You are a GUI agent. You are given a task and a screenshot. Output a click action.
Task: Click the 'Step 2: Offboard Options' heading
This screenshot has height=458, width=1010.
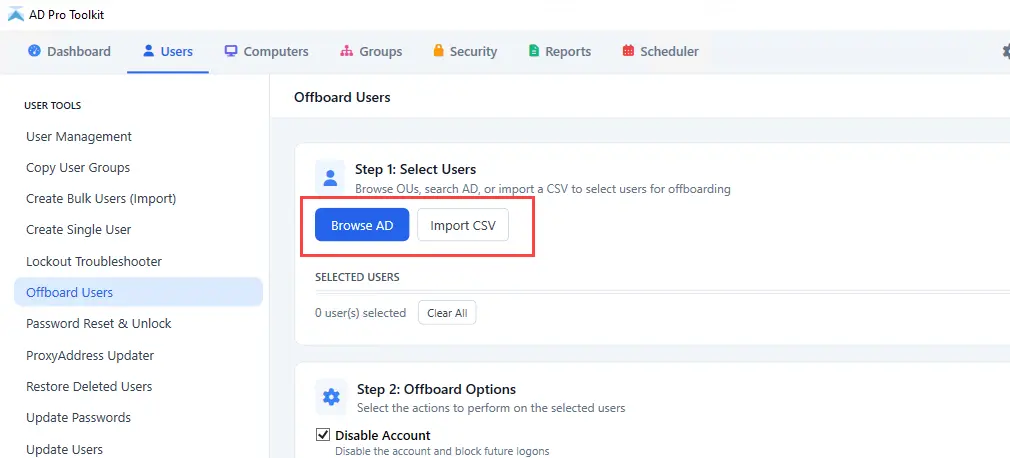(x=436, y=389)
